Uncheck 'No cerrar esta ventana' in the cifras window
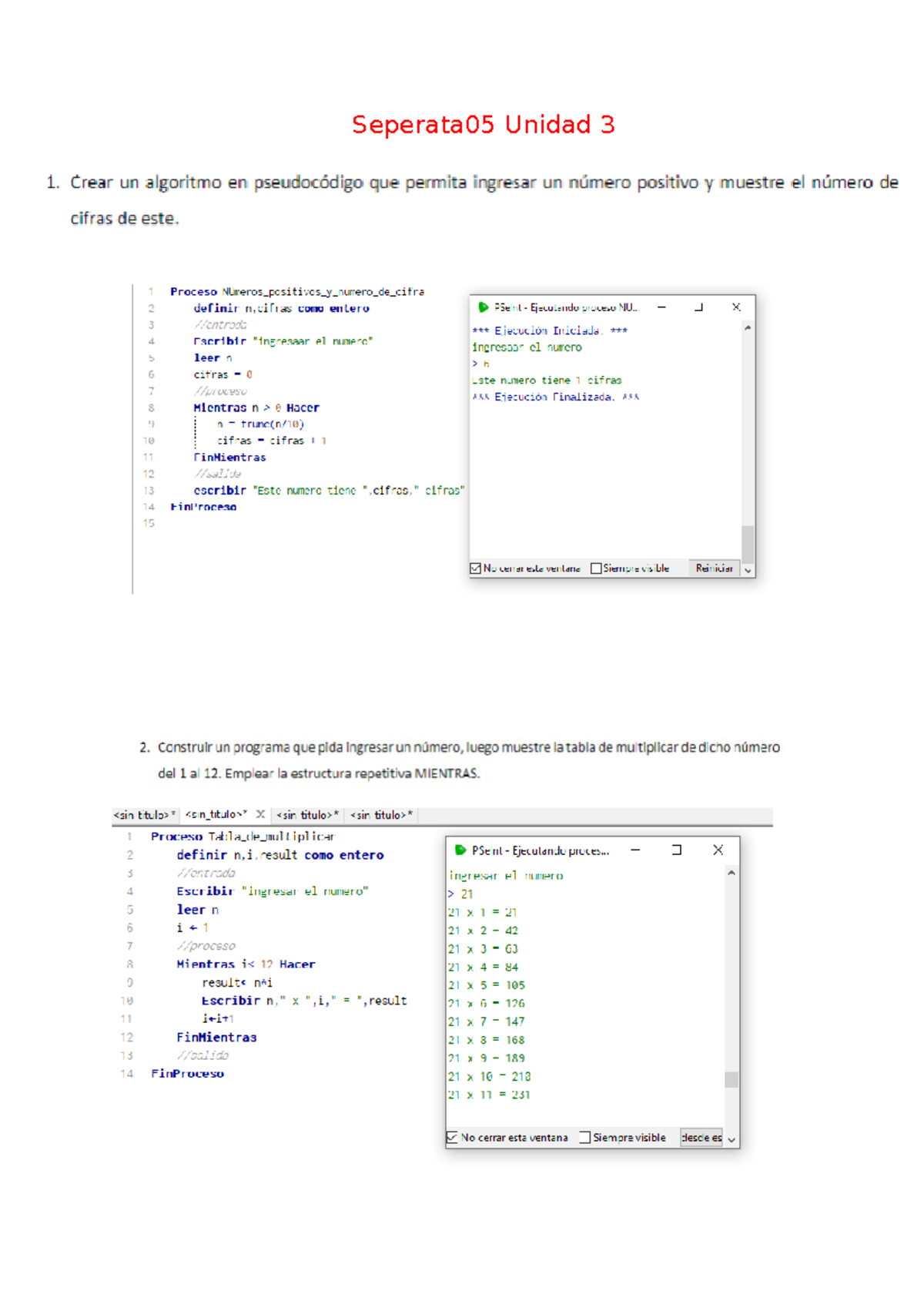The height and width of the screenshot is (1308, 924). (476, 568)
